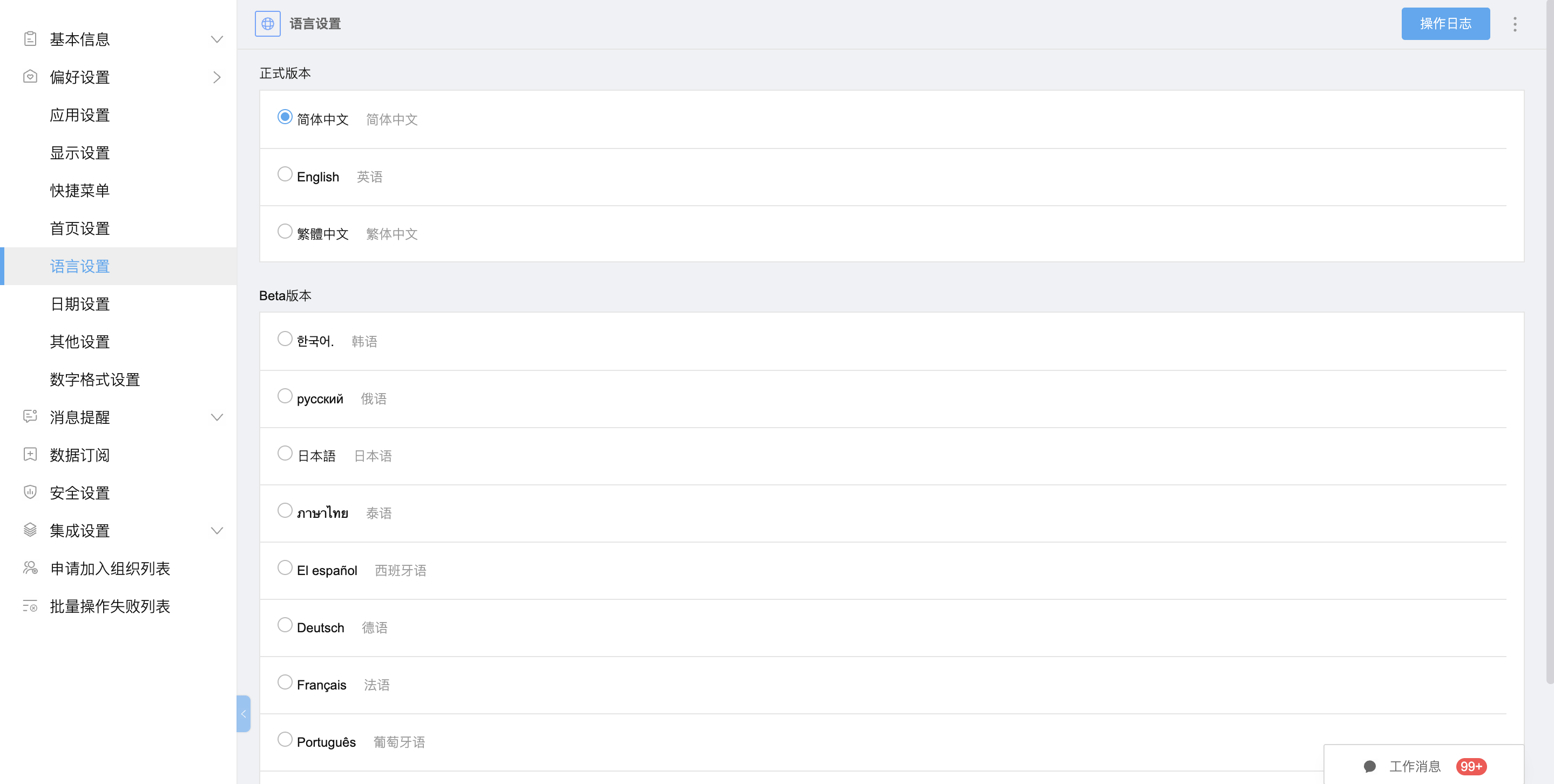Click the 操作日志 button

[1445, 24]
